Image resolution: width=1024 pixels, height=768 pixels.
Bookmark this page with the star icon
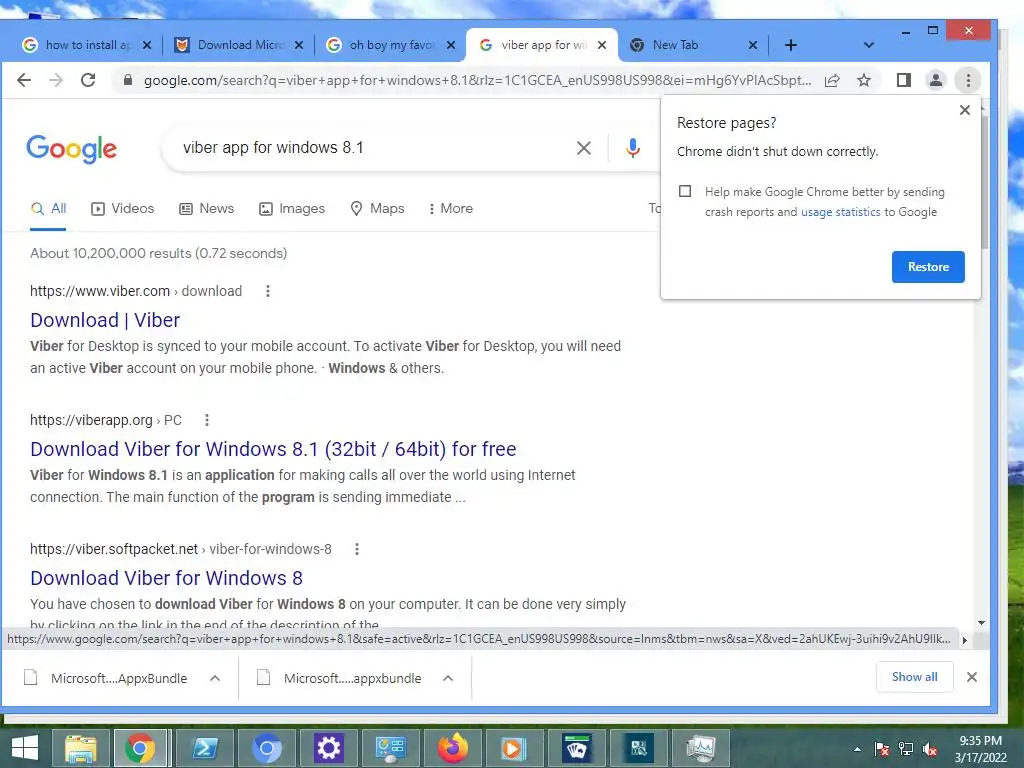click(x=864, y=80)
